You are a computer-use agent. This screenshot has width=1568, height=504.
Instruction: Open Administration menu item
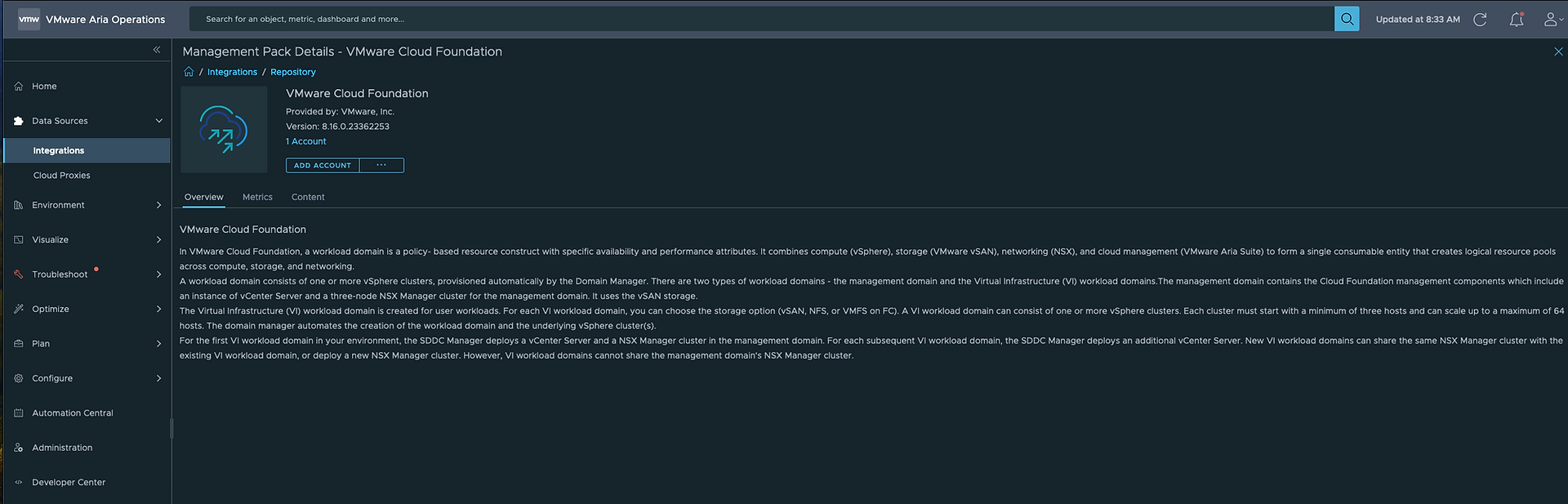(62, 448)
